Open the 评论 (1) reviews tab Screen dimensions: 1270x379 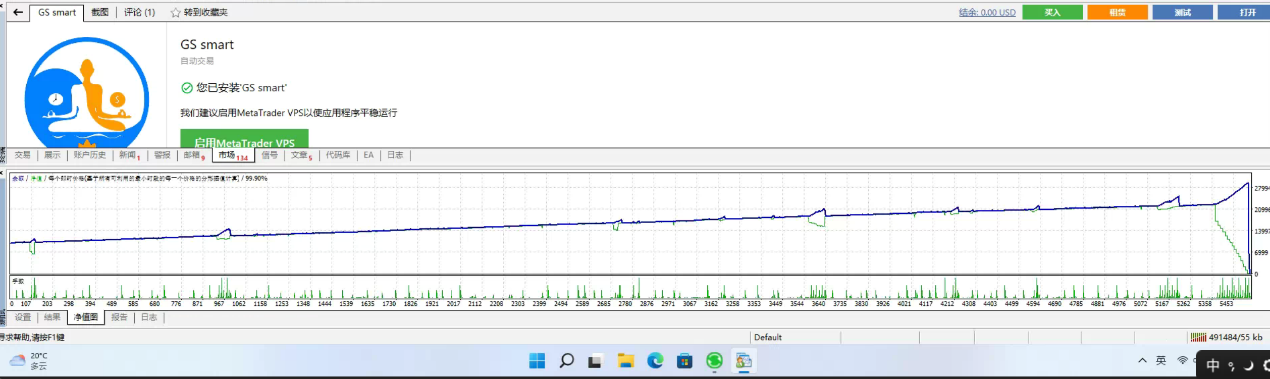pyautogui.click(x=139, y=13)
